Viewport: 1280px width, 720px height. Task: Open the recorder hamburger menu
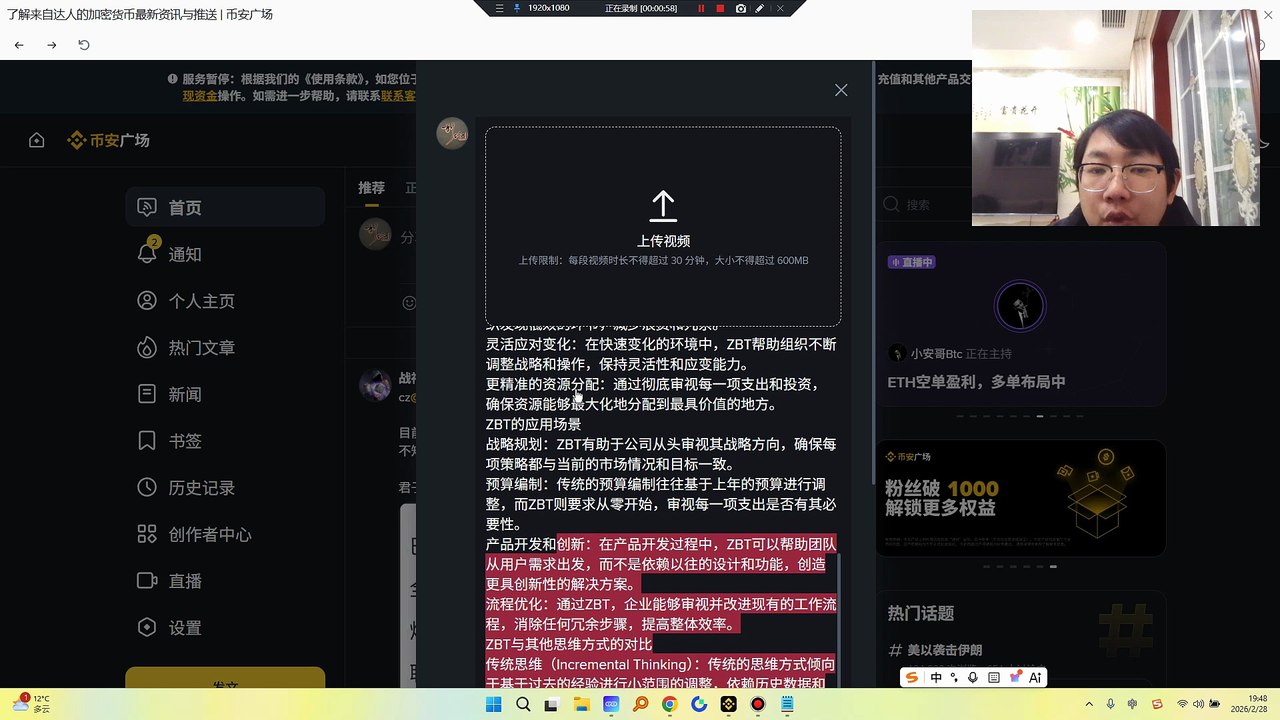[500, 8]
